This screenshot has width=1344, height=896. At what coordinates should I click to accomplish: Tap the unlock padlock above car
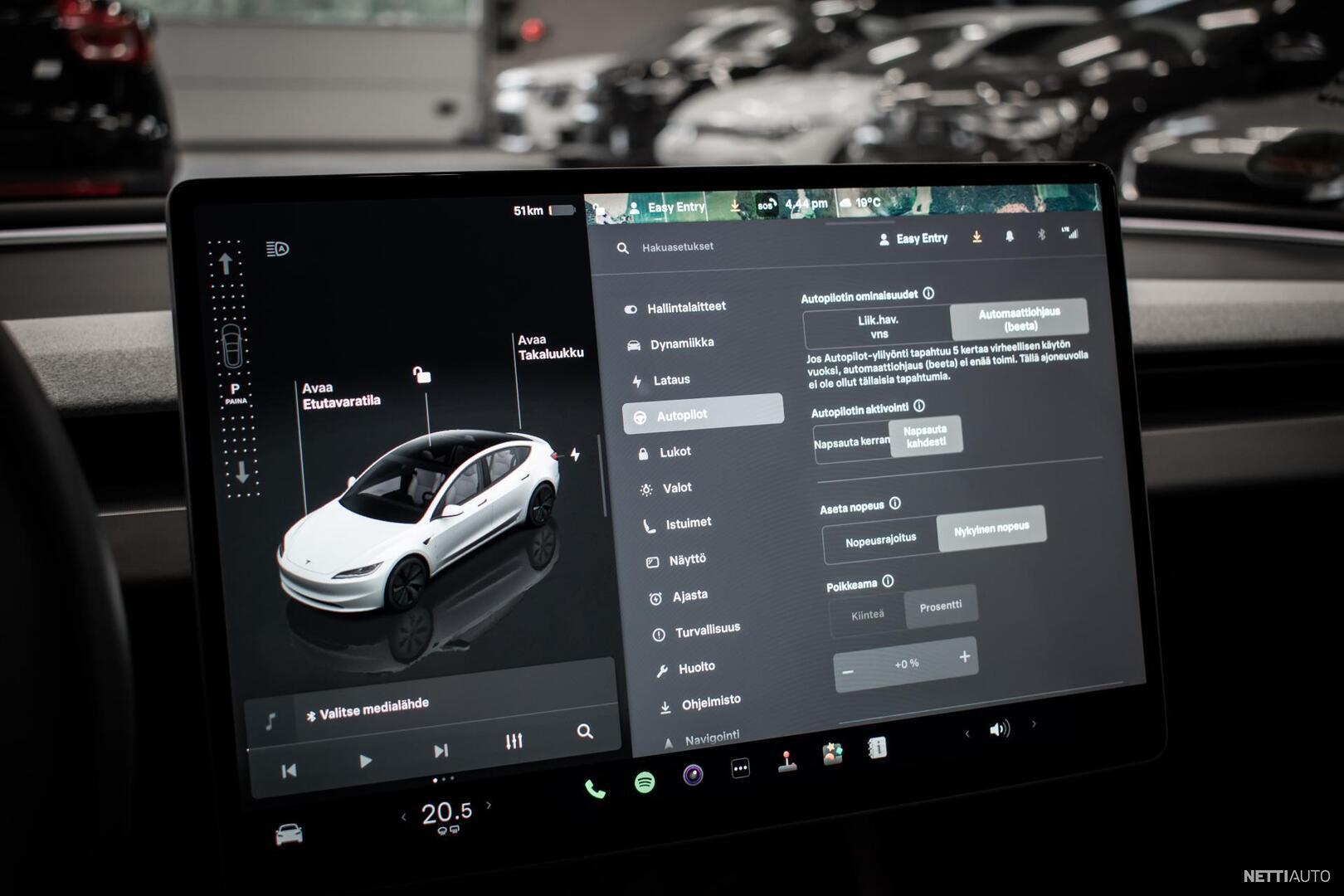click(x=421, y=375)
